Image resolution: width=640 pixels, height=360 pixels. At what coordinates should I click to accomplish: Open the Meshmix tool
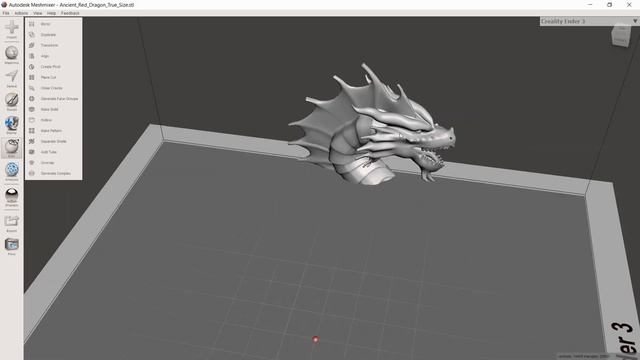(11, 55)
